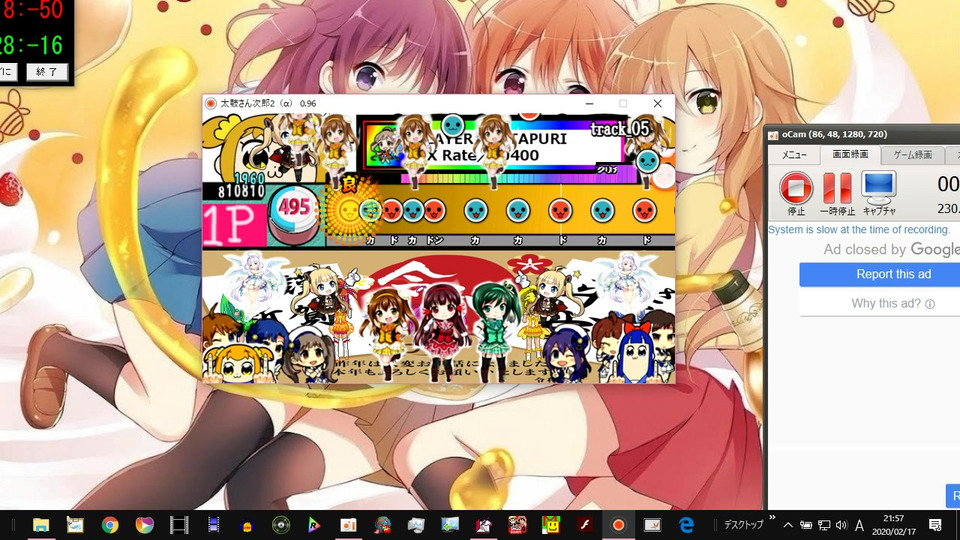Launch Microsoft Edge from the taskbar
The image size is (960, 540).
point(686,525)
